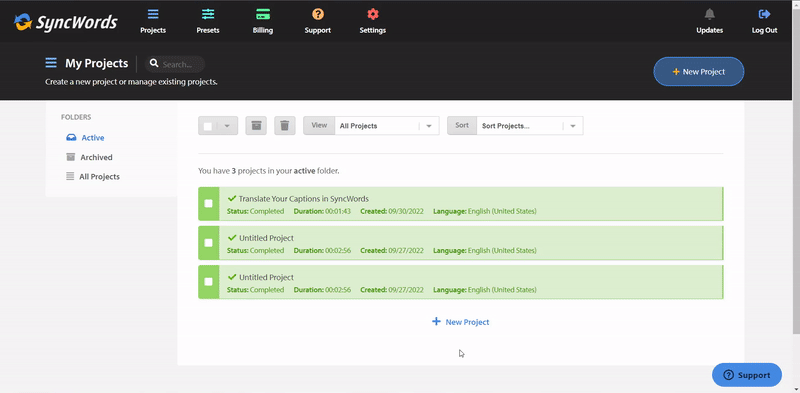
Task: Click the blue New Project button
Action: tap(698, 71)
